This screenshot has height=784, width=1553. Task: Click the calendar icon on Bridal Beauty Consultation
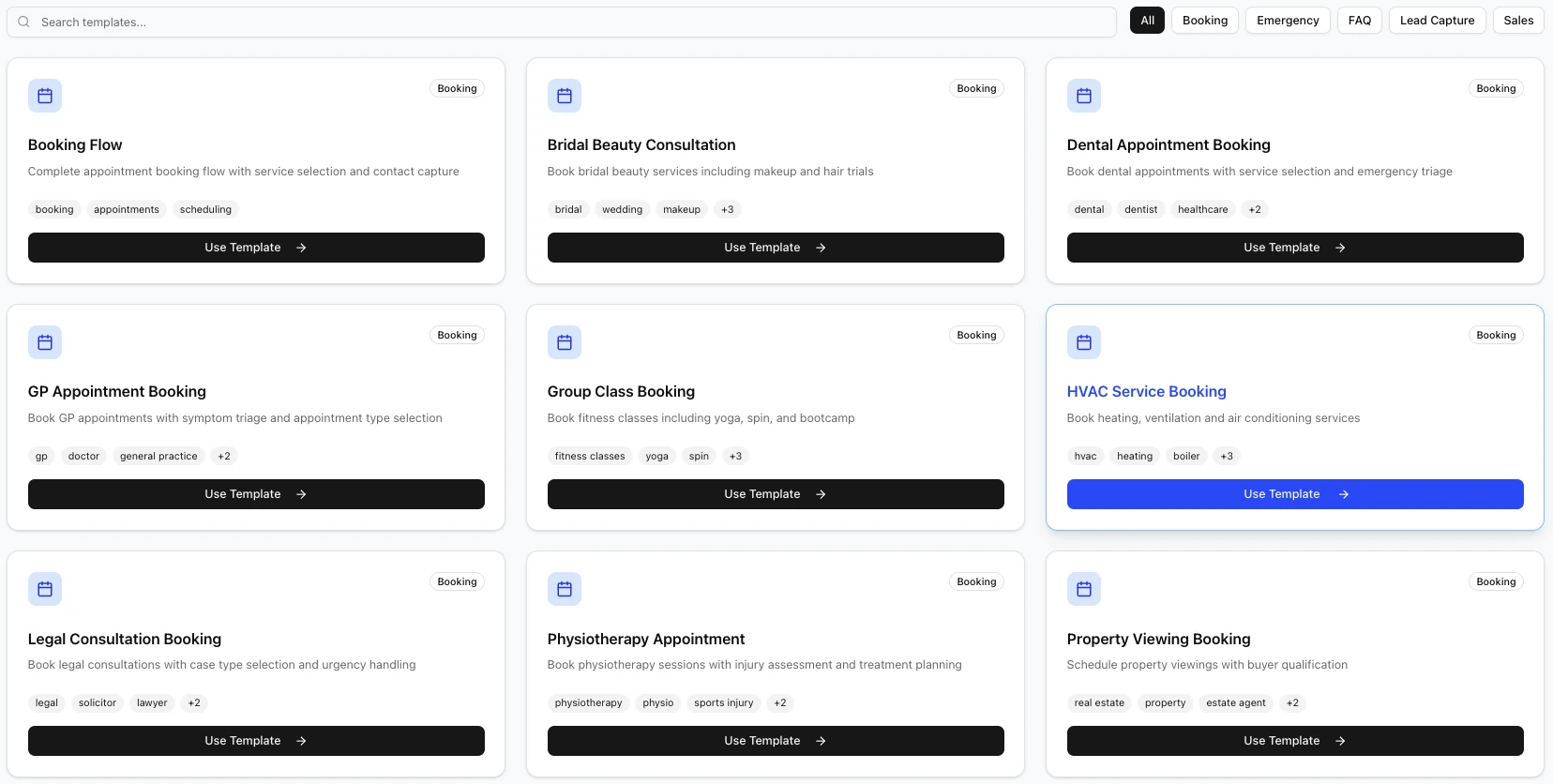565,96
